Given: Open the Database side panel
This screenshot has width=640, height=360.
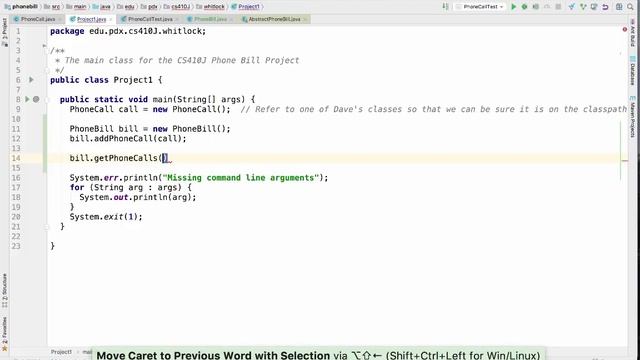Looking at the screenshot, I should point(632,71).
